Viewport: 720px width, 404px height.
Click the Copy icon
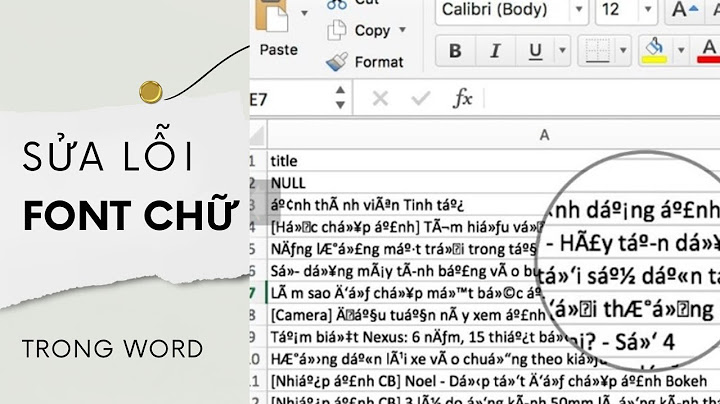tap(336, 30)
